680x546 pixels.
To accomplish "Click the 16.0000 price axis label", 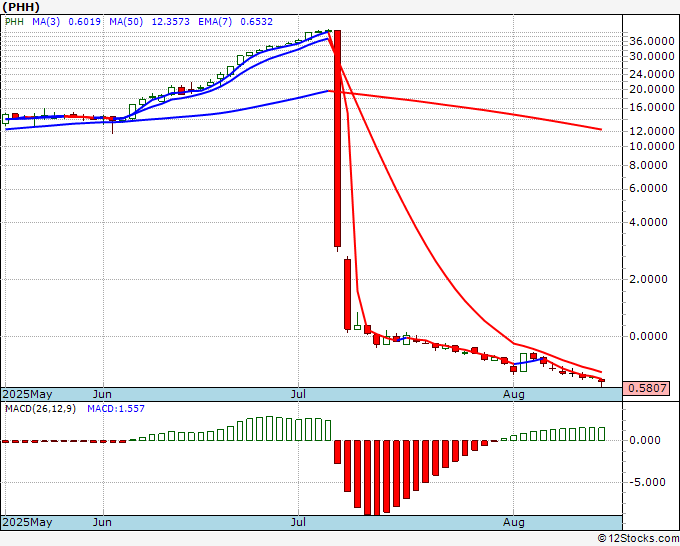I will click(652, 107).
